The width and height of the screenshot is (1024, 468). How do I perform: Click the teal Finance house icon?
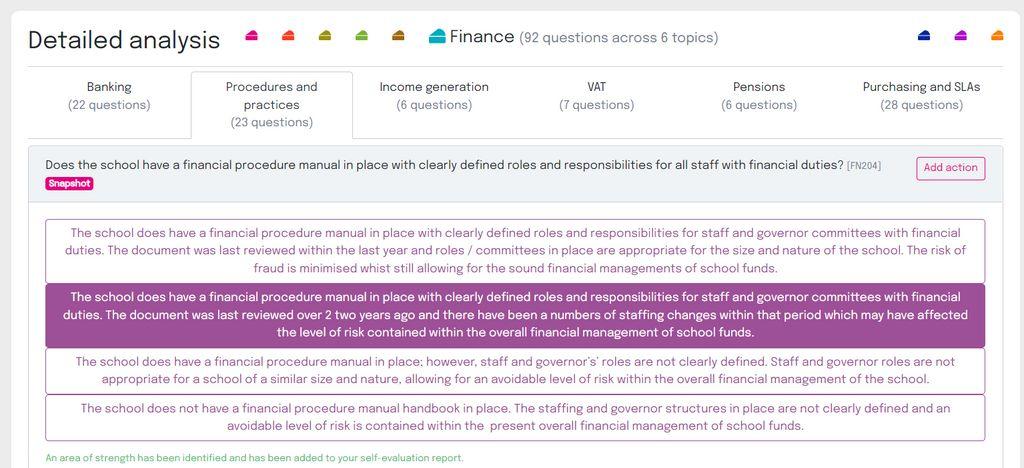(x=438, y=36)
